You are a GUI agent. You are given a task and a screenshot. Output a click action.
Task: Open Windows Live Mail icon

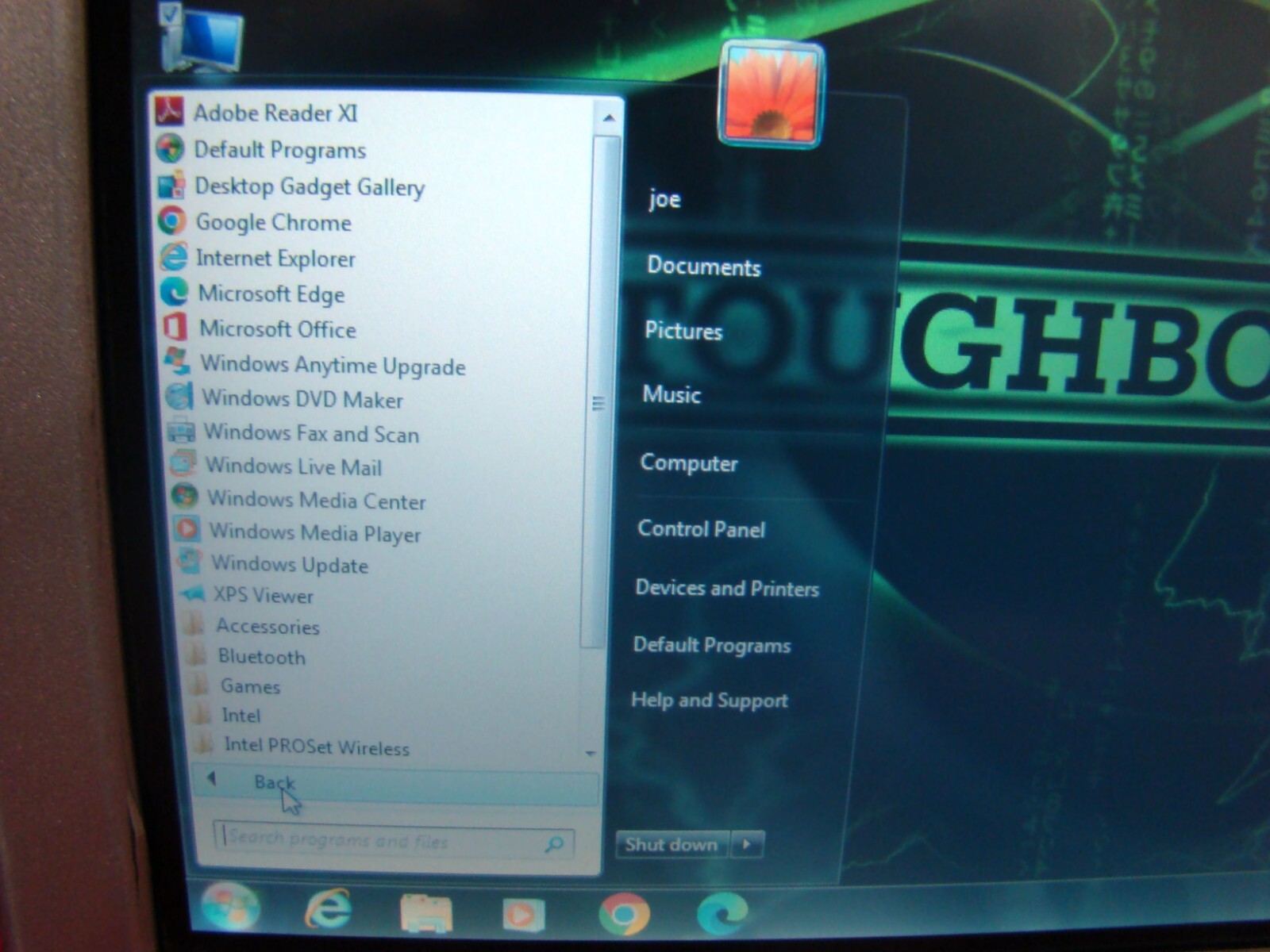(x=183, y=463)
